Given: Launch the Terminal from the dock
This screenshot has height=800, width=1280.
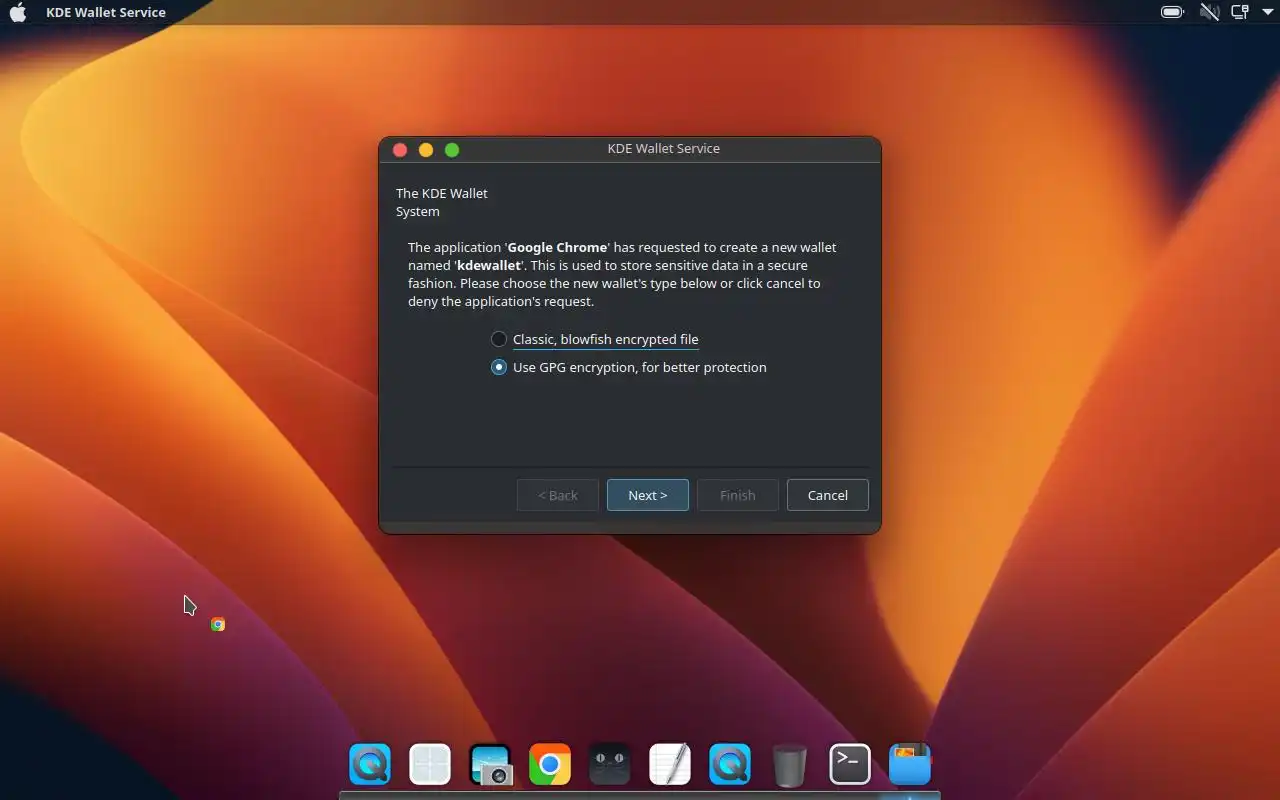Looking at the screenshot, I should 850,765.
